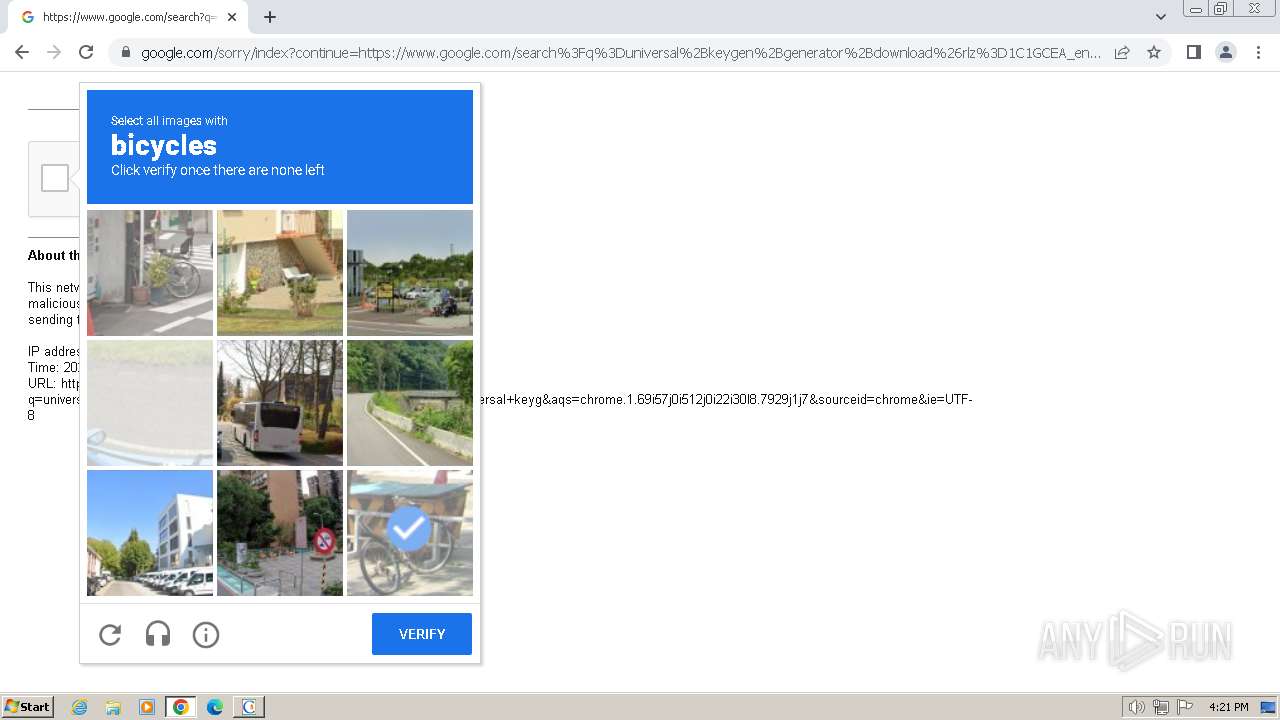Select tile showing stairs and garden bench
1280x720 pixels.
280,273
